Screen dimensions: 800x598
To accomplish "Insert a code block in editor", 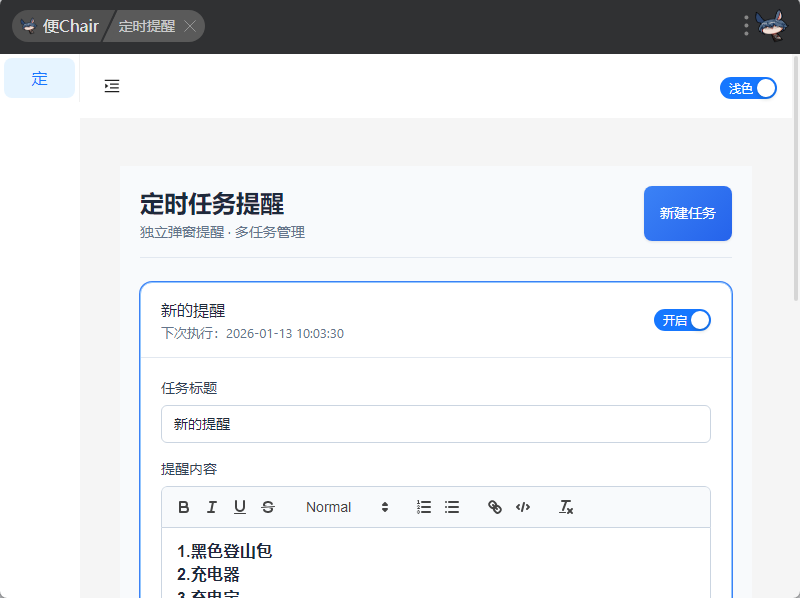I will click(x=522, y=507).
